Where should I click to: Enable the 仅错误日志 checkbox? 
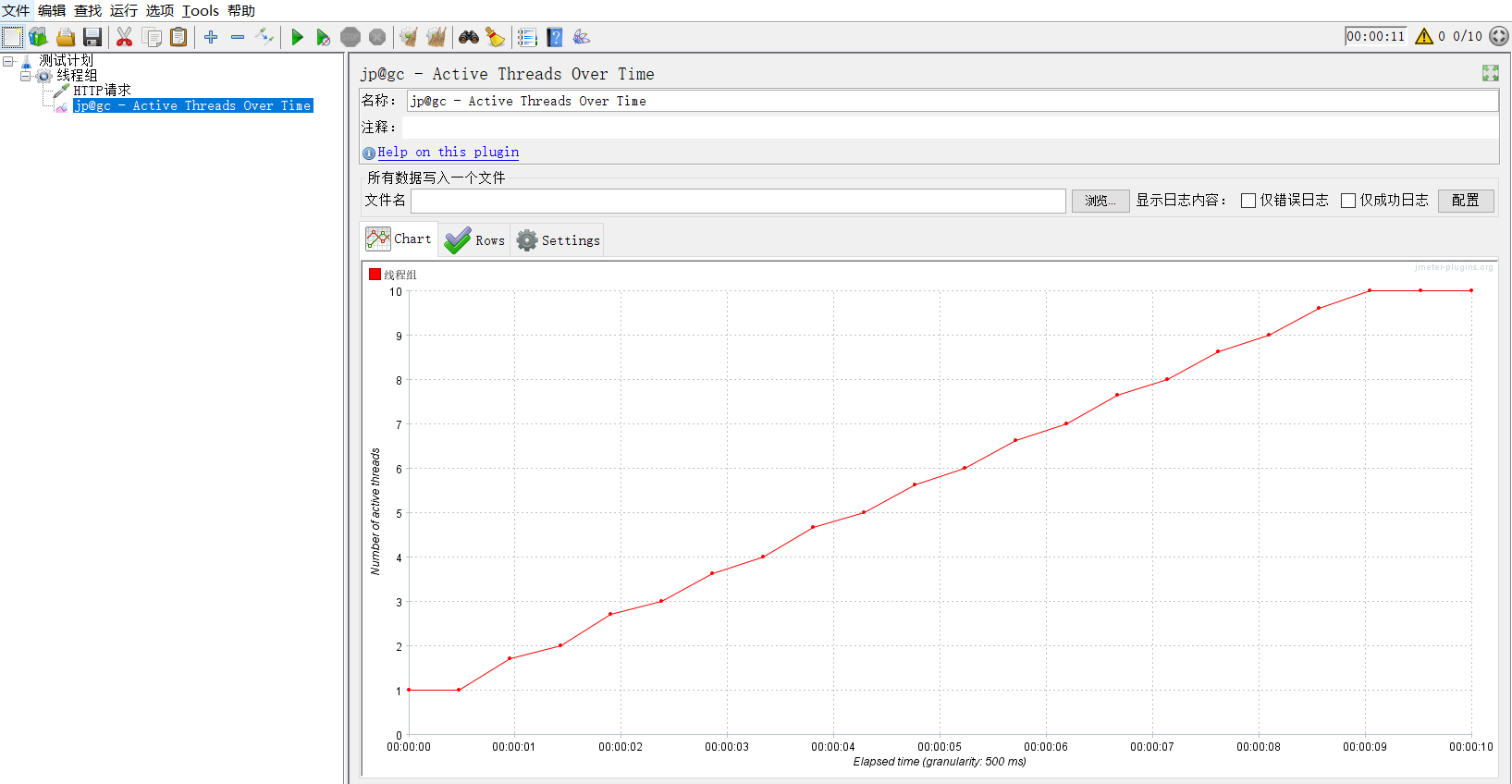1248,201
